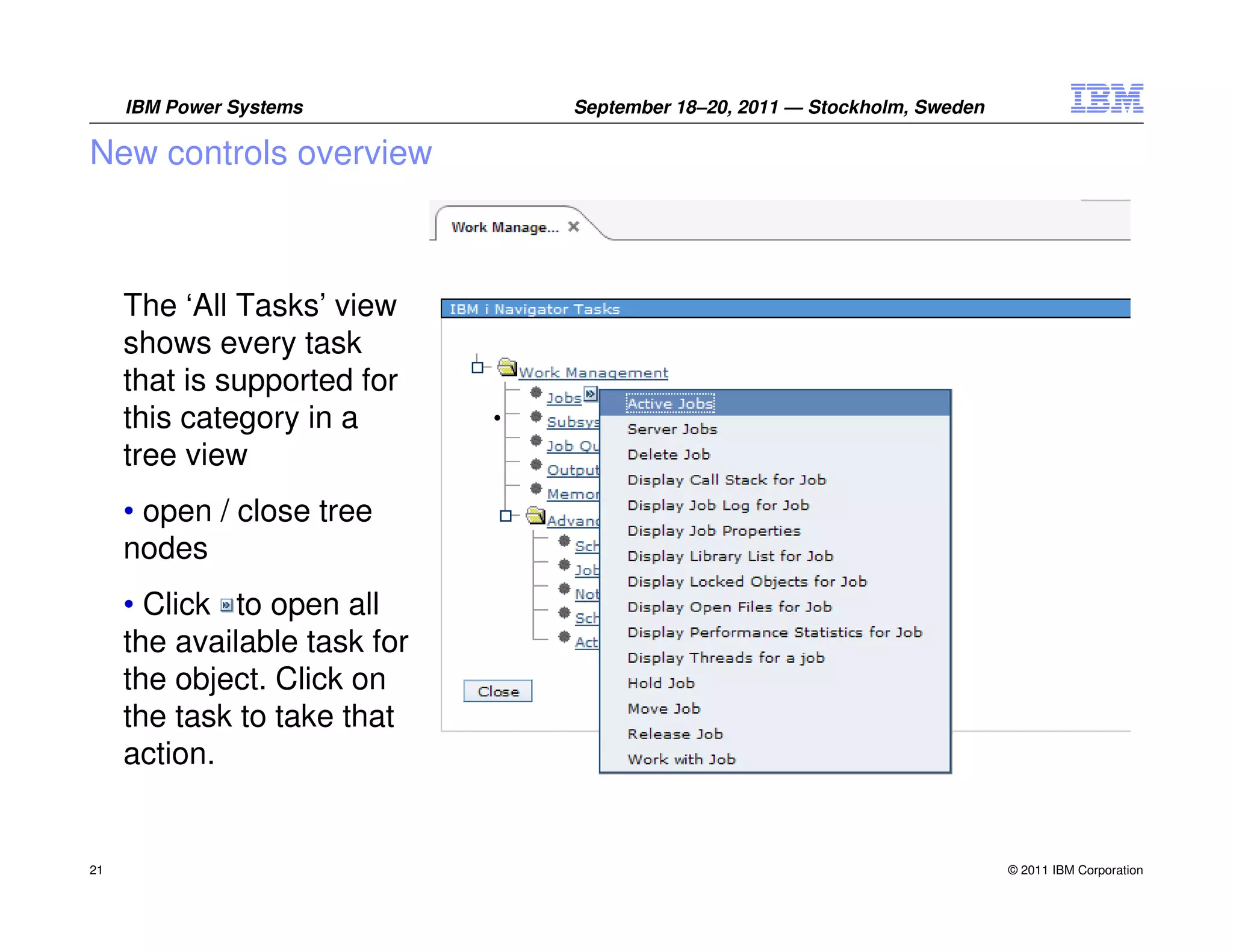The height and width of the screenshot is (952, 1233).
Task: Open the Memory tree link
Action: [x=573, y=494]
